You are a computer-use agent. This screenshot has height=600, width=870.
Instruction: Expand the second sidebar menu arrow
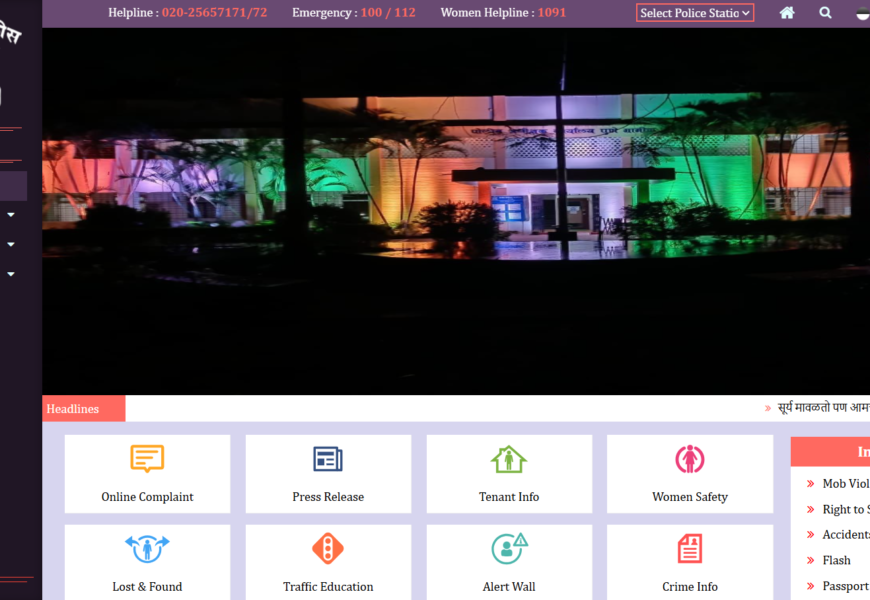pyautogui.click(x=11, y=244)
